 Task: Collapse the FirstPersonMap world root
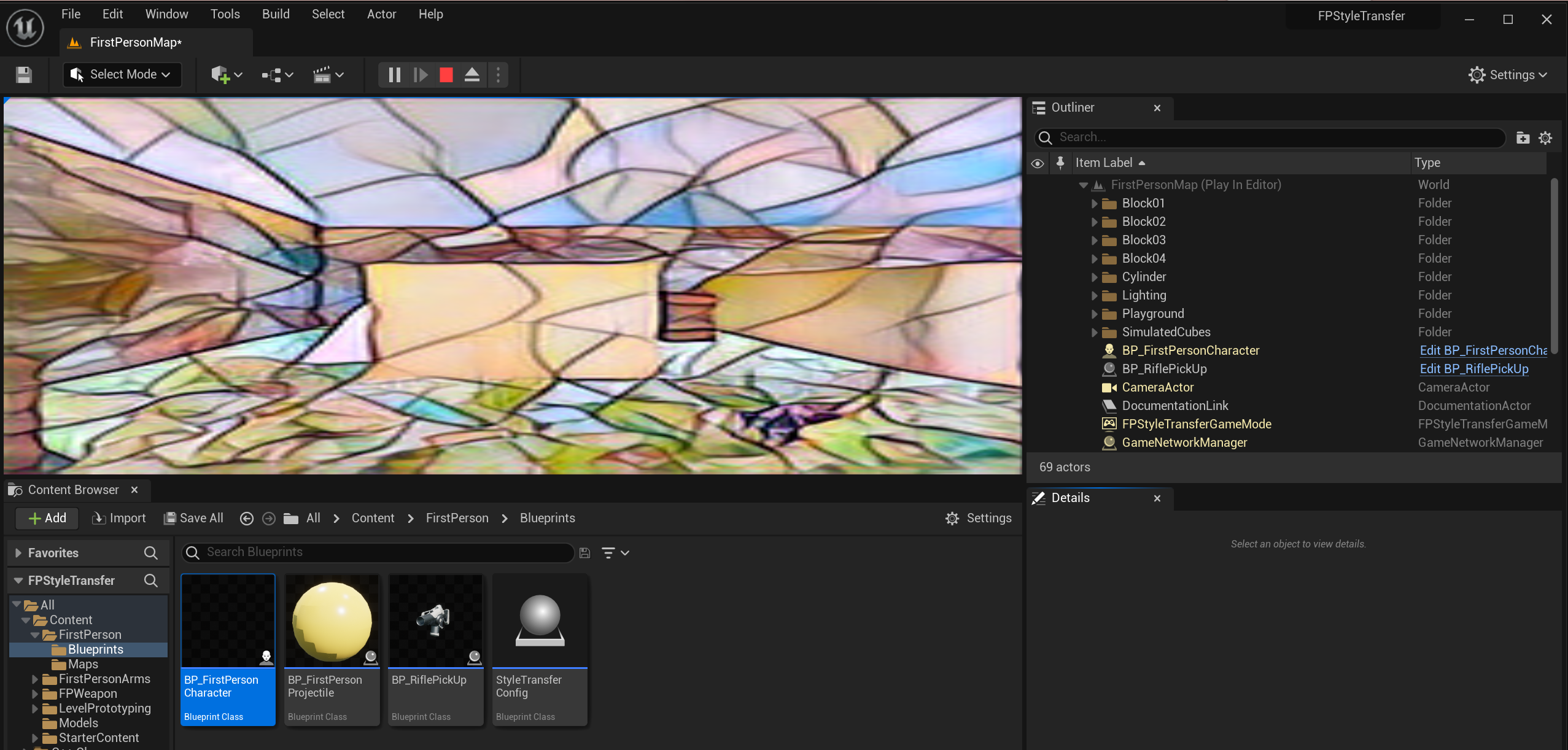pyautogui.click(x=1084, y=185)
